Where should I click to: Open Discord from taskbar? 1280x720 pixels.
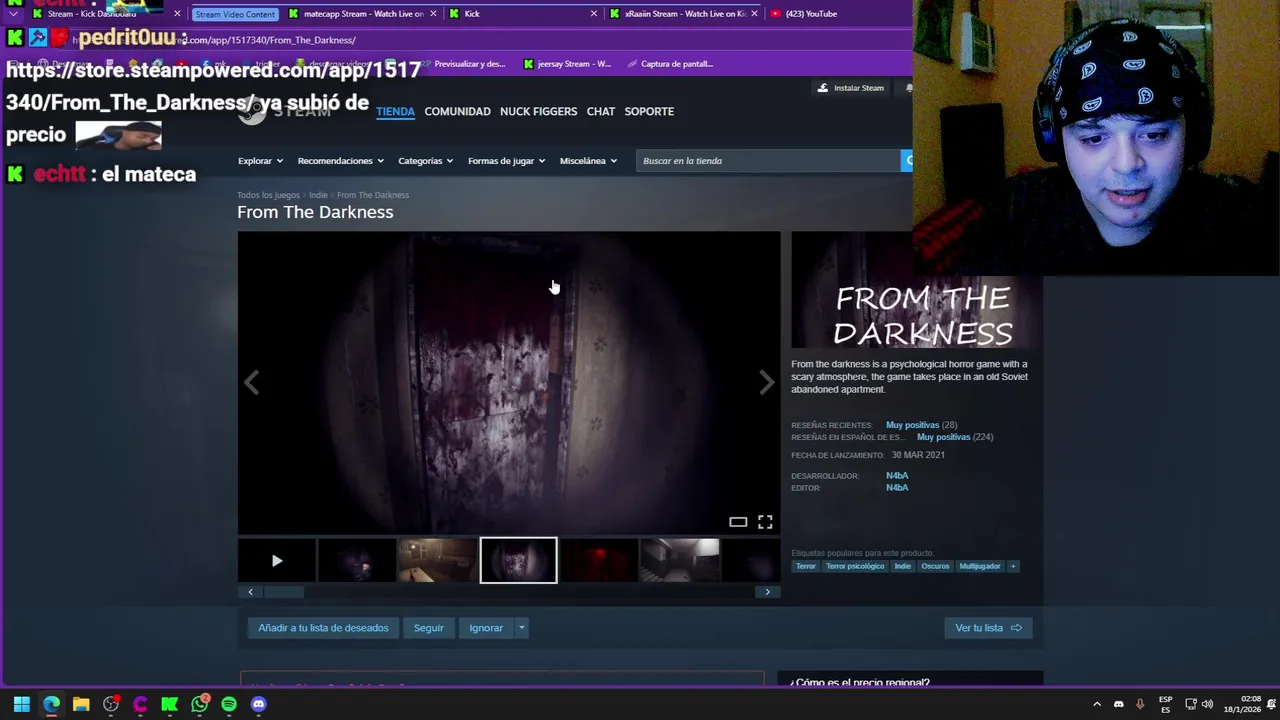[x=259, y=704]
